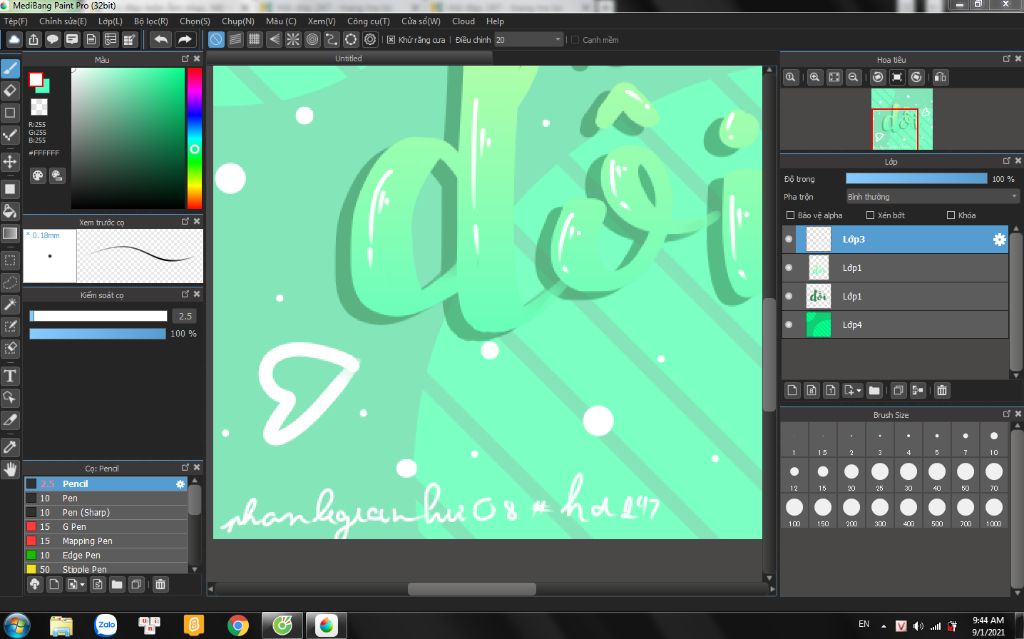Open the Pha trộn blend mode dropdown
Image resolution: width=1024 pixels, height=639 pixels.
(932, 197)
